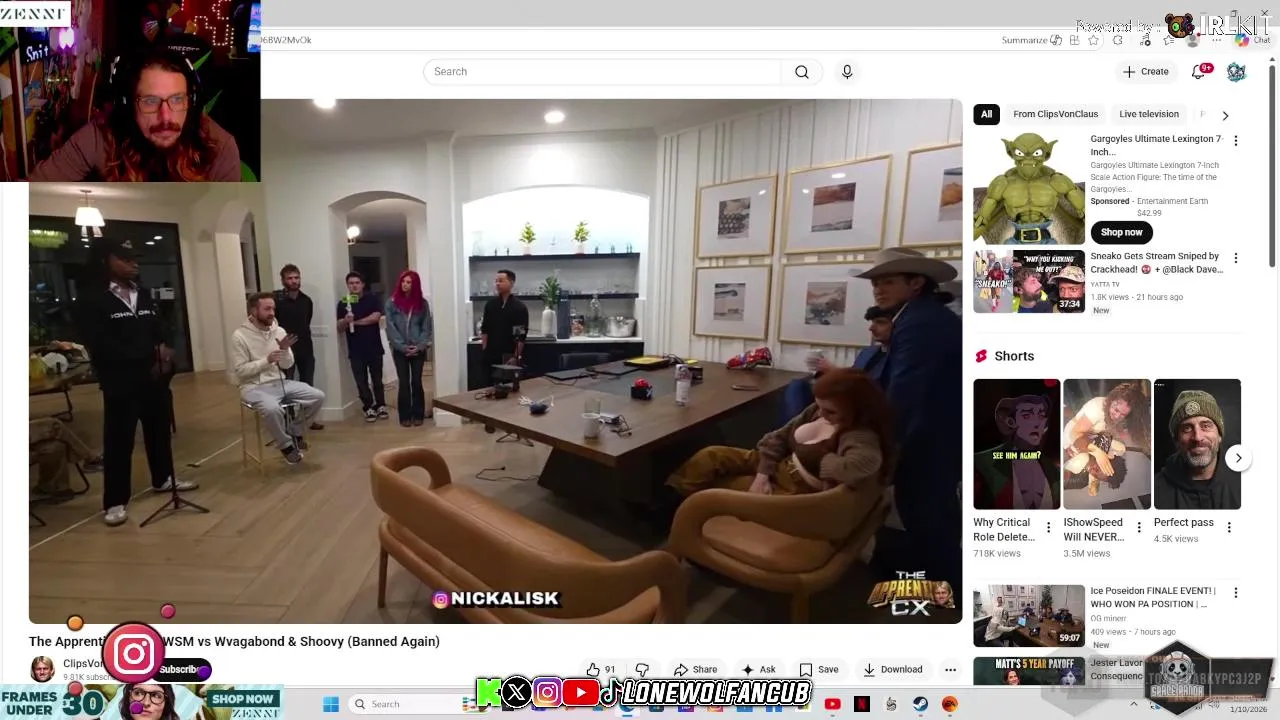Open the Ice Poseidon FINALE EVENT thumbnail

click(1028, 615)
